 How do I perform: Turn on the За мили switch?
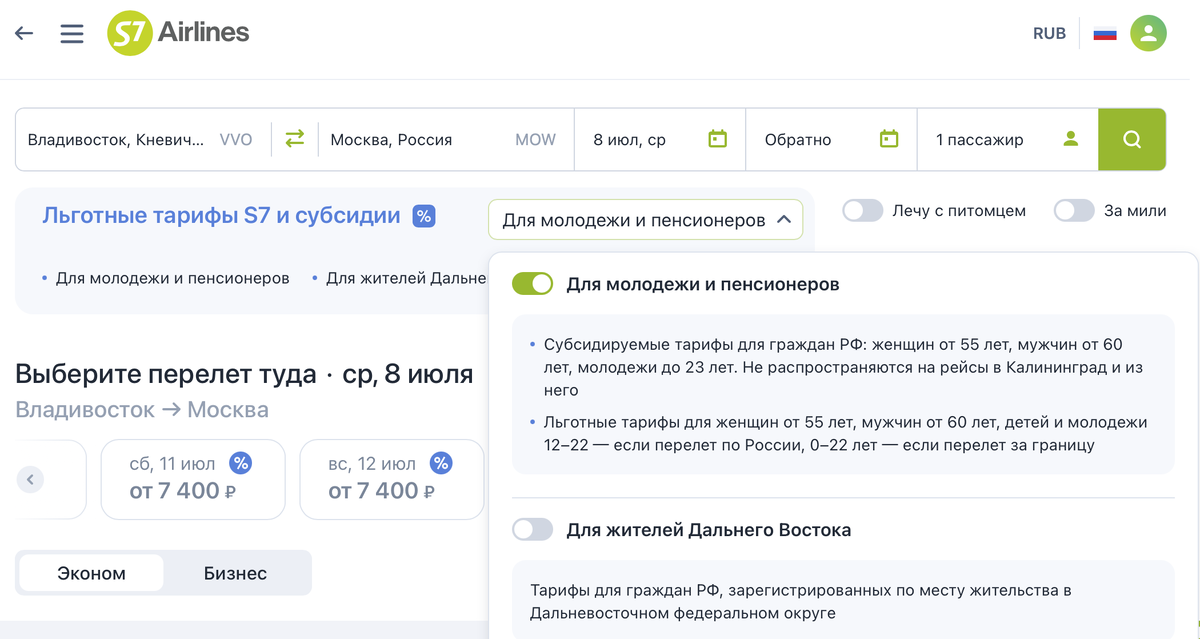[x=1075, y=211]
